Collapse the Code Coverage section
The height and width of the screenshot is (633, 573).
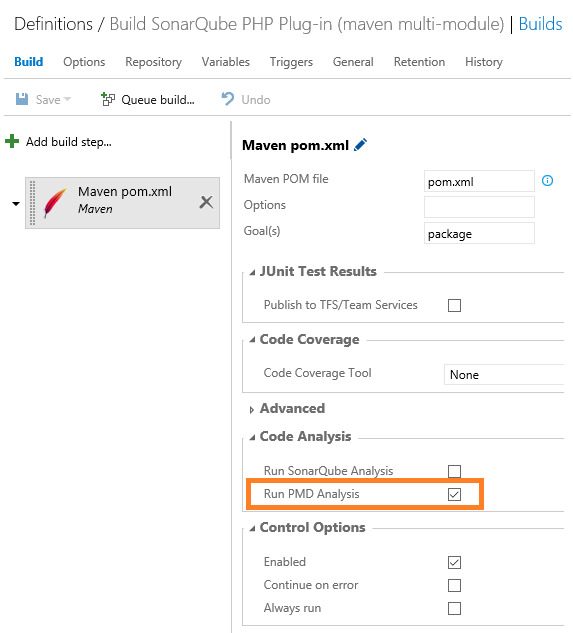tap(252, 340)
